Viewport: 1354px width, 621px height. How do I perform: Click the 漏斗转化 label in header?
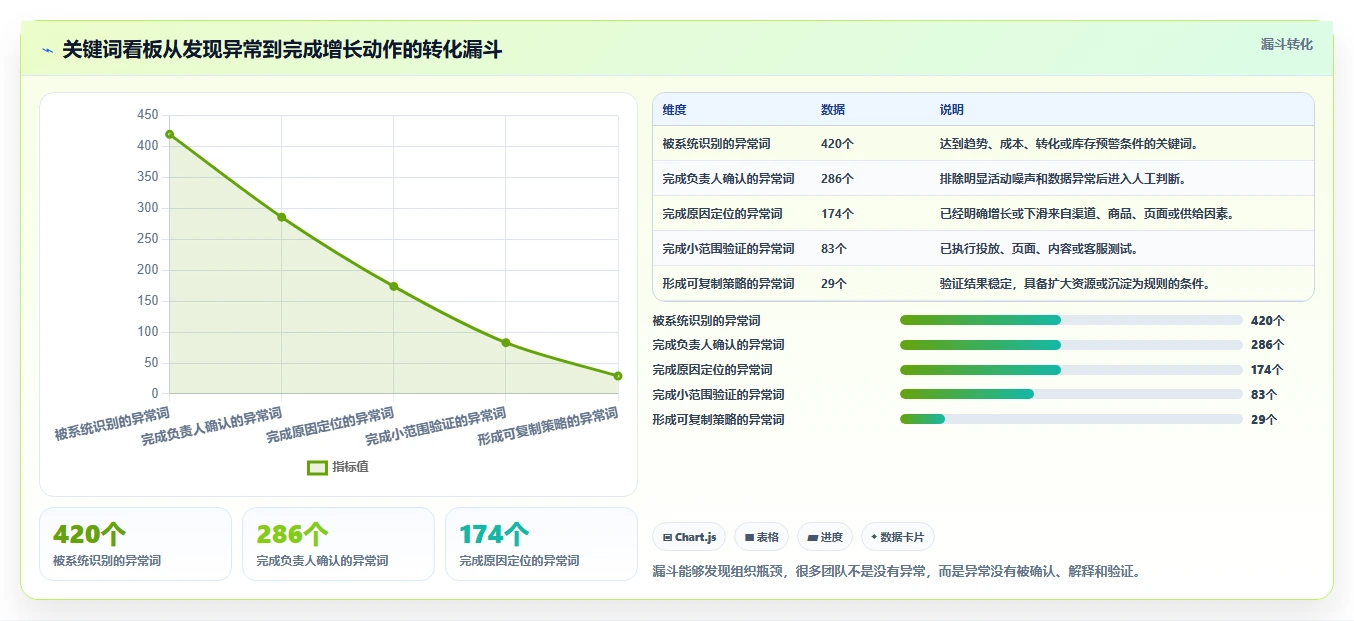point(1286,44)
